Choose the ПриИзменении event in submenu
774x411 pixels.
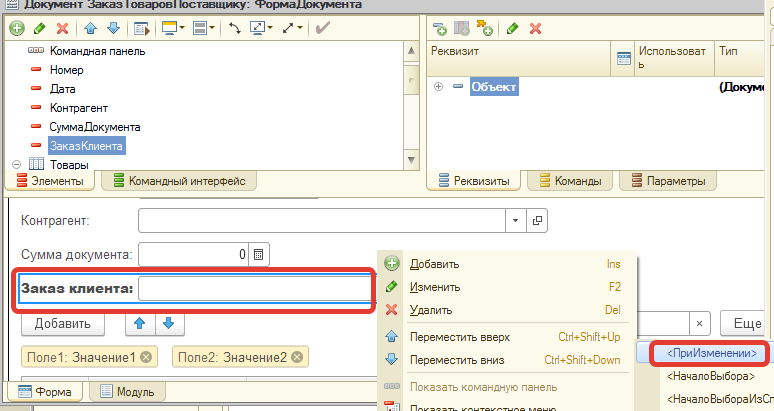[704, 352]
